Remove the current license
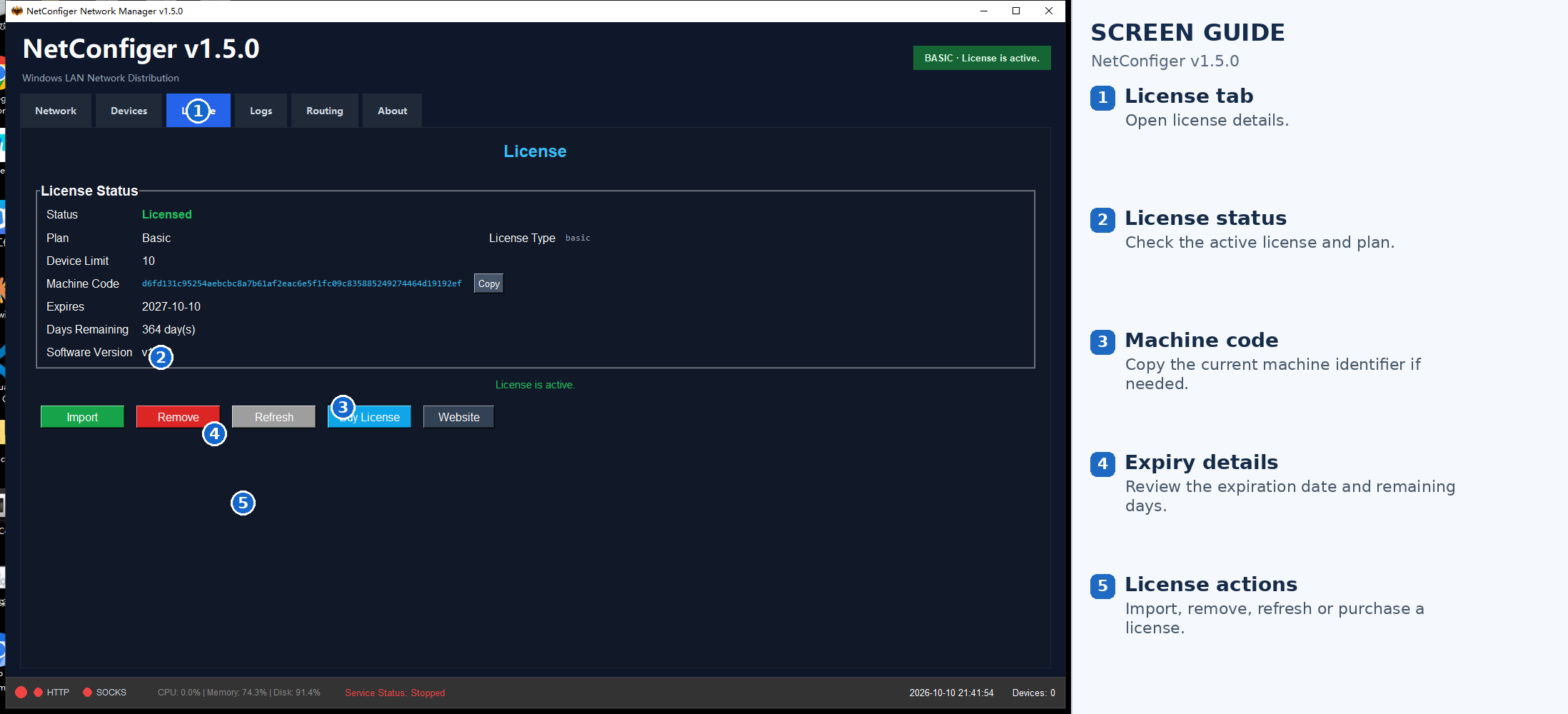The image size is (1568, 714). 178,417
